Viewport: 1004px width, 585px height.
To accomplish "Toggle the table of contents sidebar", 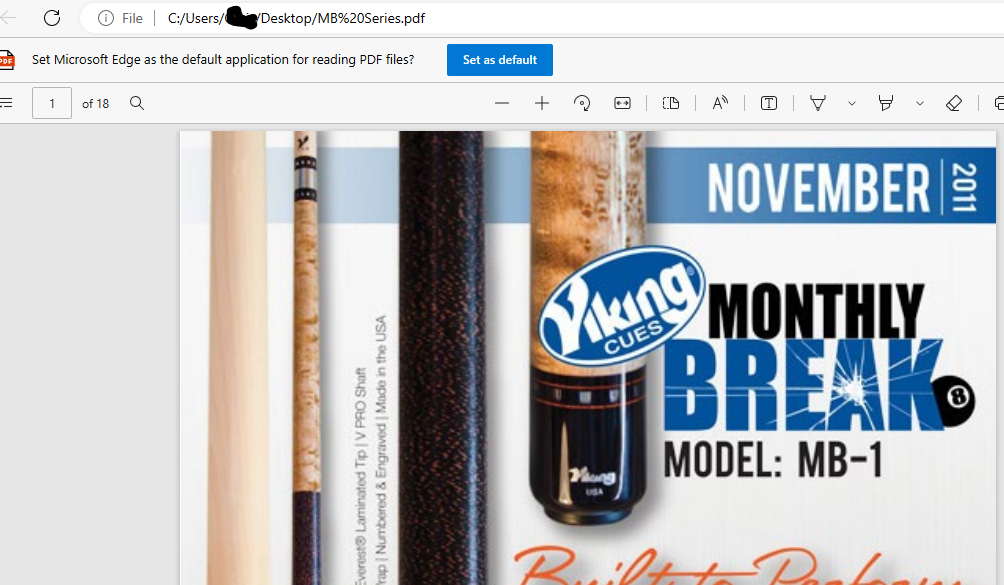I will 6,103.
